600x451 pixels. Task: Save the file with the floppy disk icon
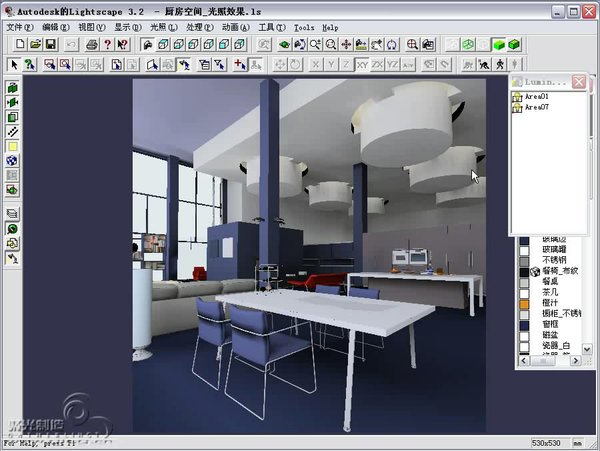[51, 44]
